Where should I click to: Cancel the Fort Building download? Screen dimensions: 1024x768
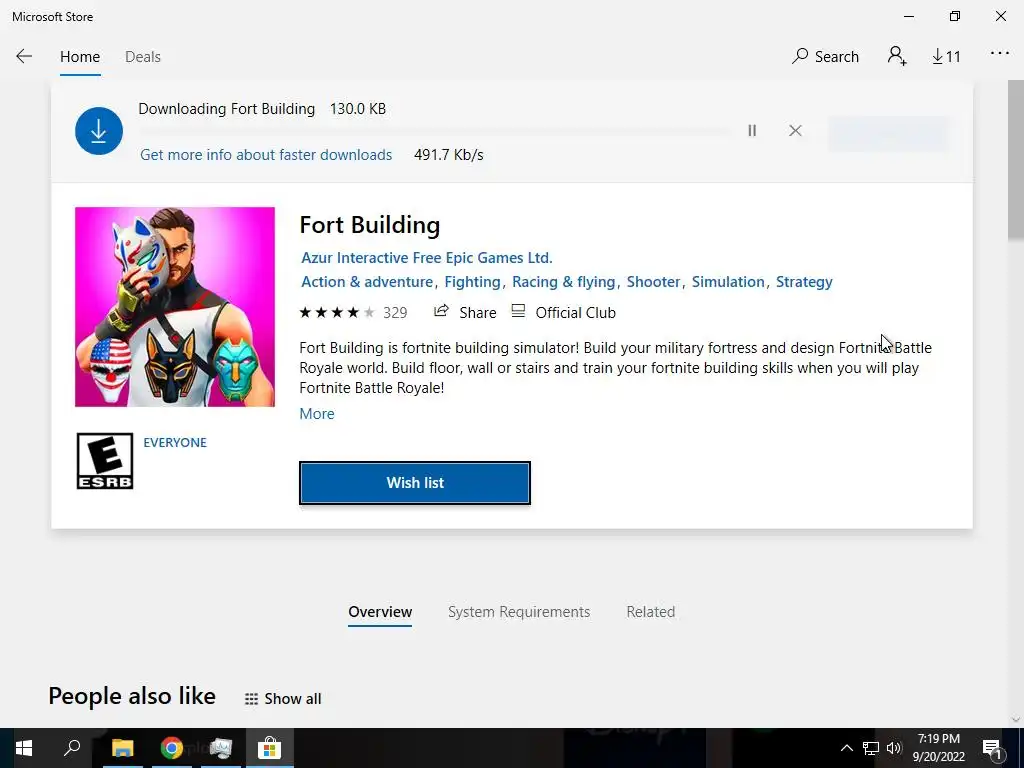795,131
